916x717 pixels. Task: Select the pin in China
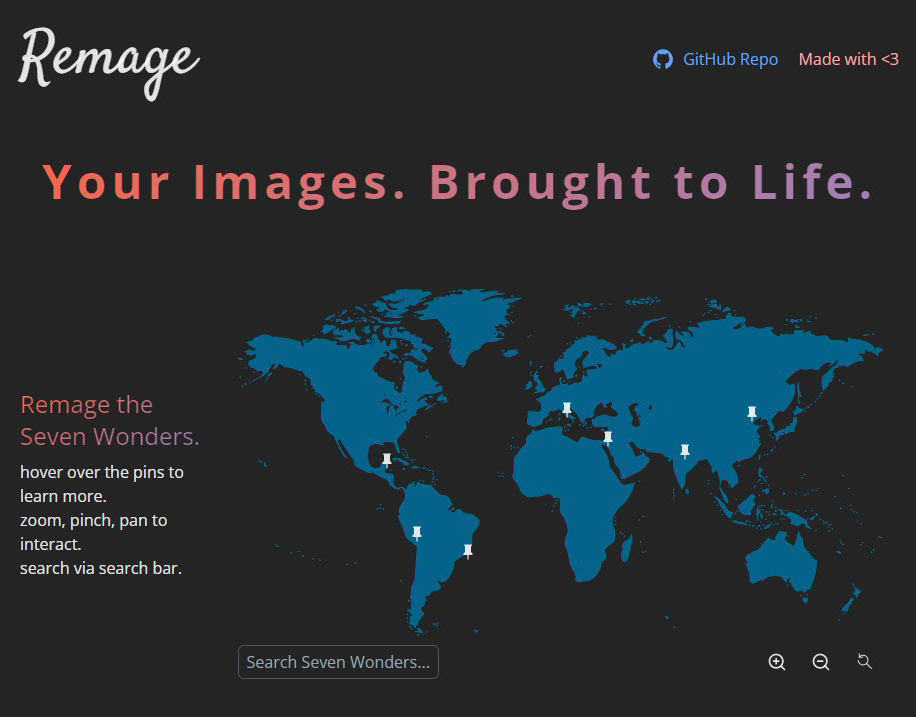[x=752, y=413]
